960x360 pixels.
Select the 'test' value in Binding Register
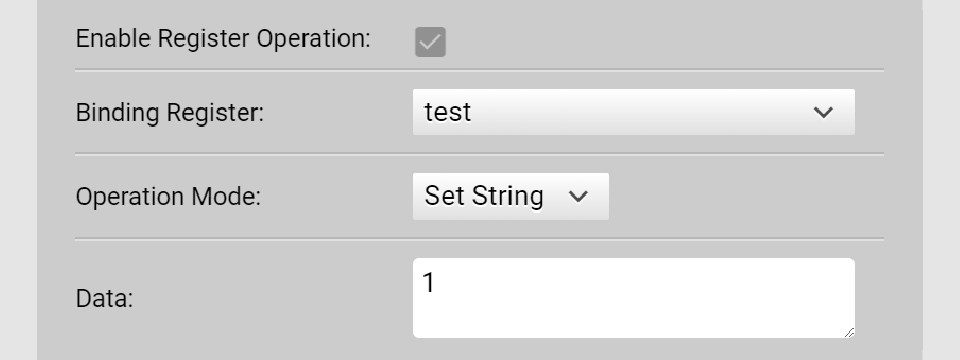click(x=448, y=112)
